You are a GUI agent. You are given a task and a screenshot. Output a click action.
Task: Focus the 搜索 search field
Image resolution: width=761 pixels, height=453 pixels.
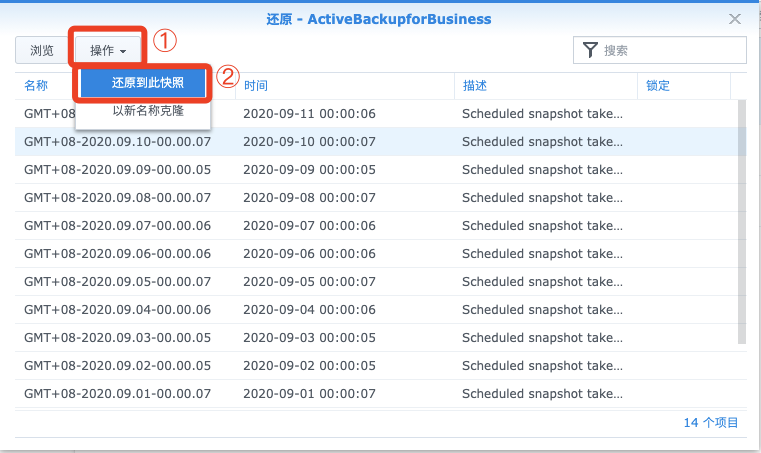click(x=660, y=50)
